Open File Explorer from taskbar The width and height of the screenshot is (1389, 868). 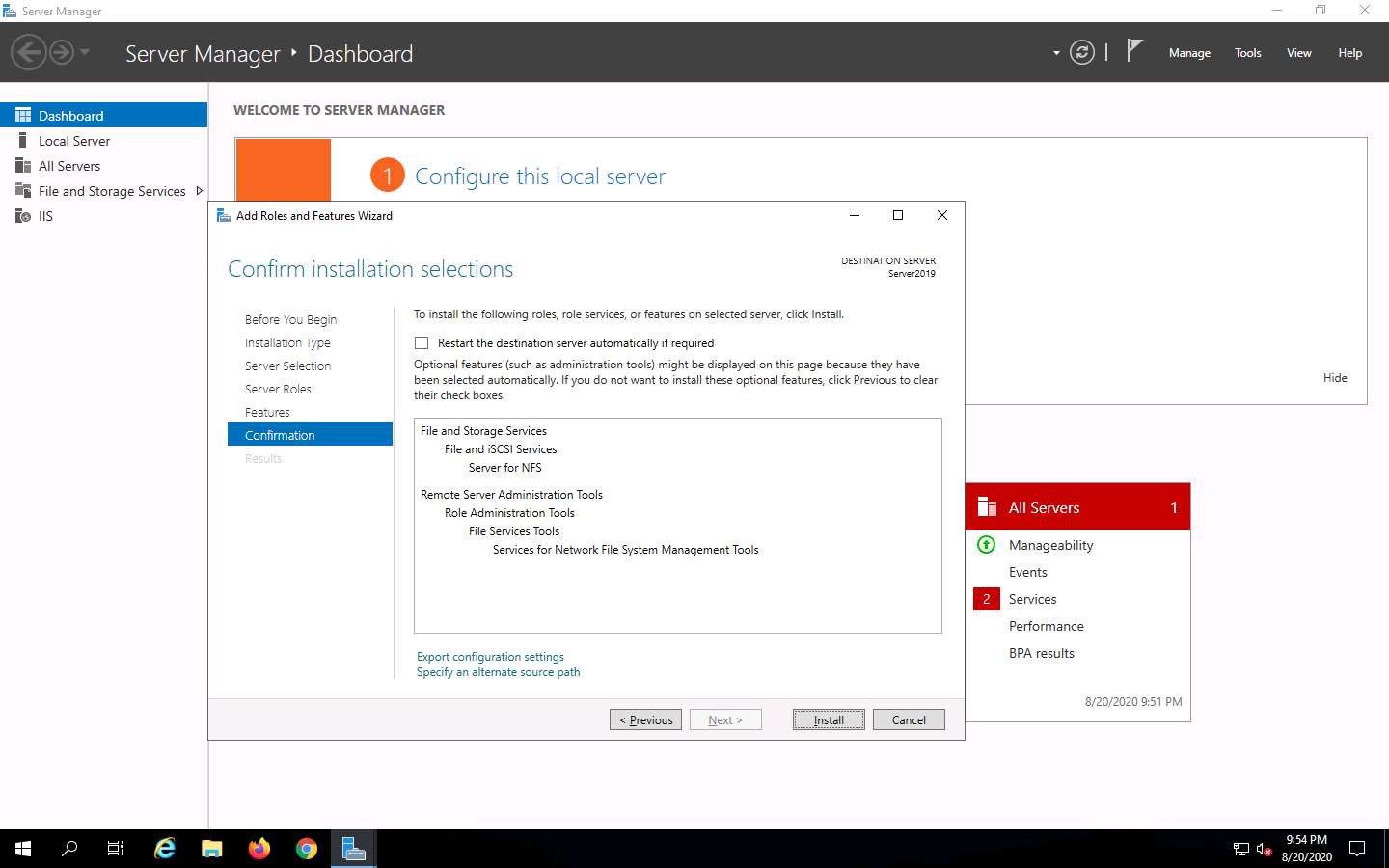point(212,849)
